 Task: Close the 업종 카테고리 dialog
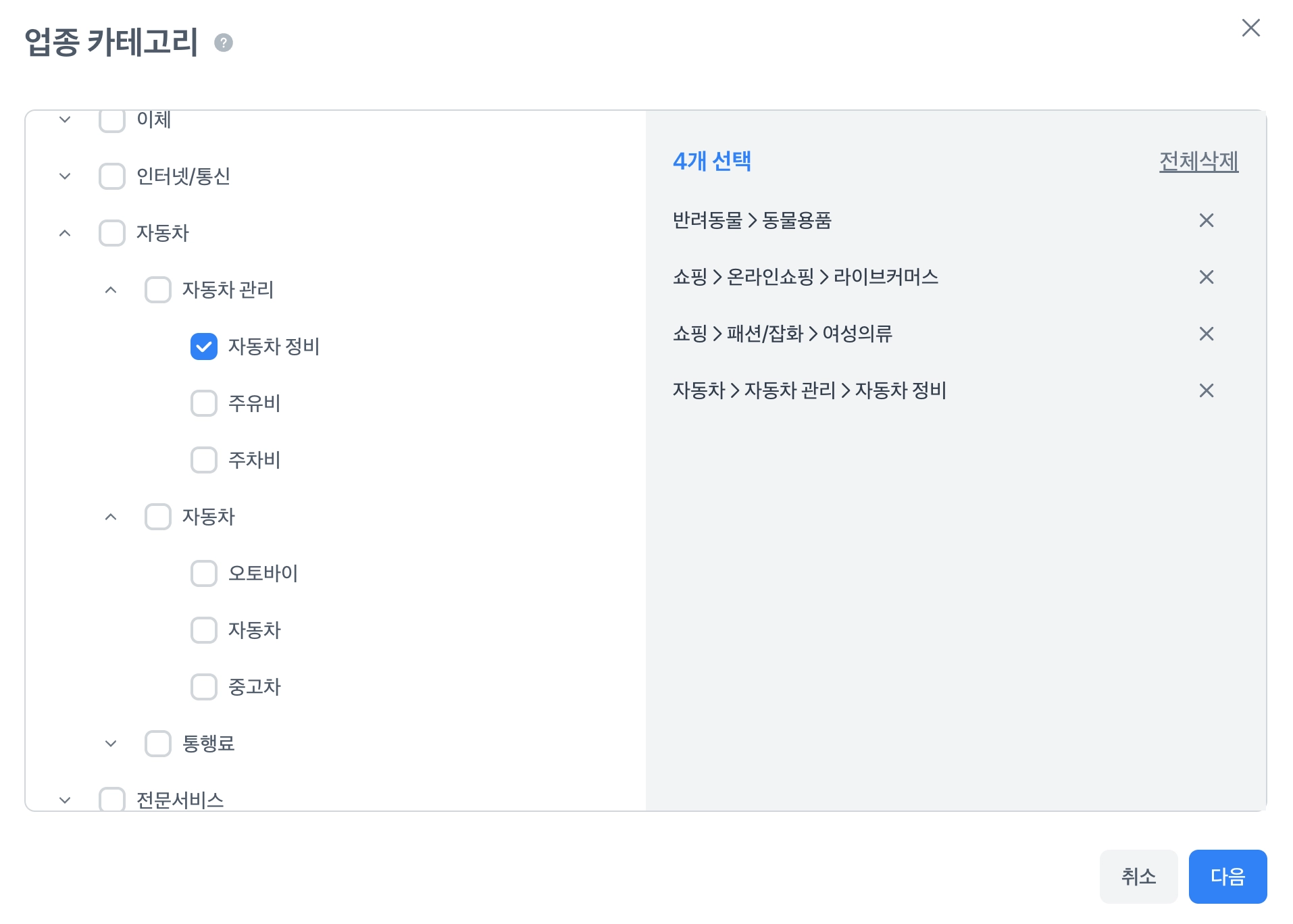tap(1250, 28)
